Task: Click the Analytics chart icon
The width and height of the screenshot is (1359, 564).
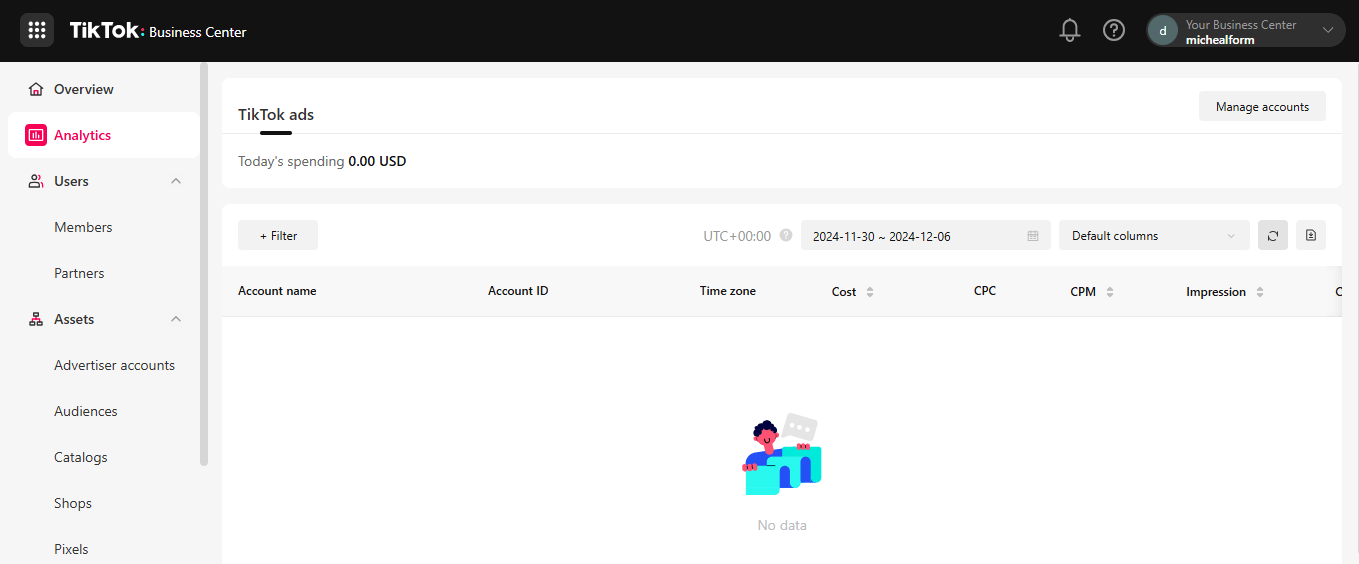Action: tap(36, 135)
